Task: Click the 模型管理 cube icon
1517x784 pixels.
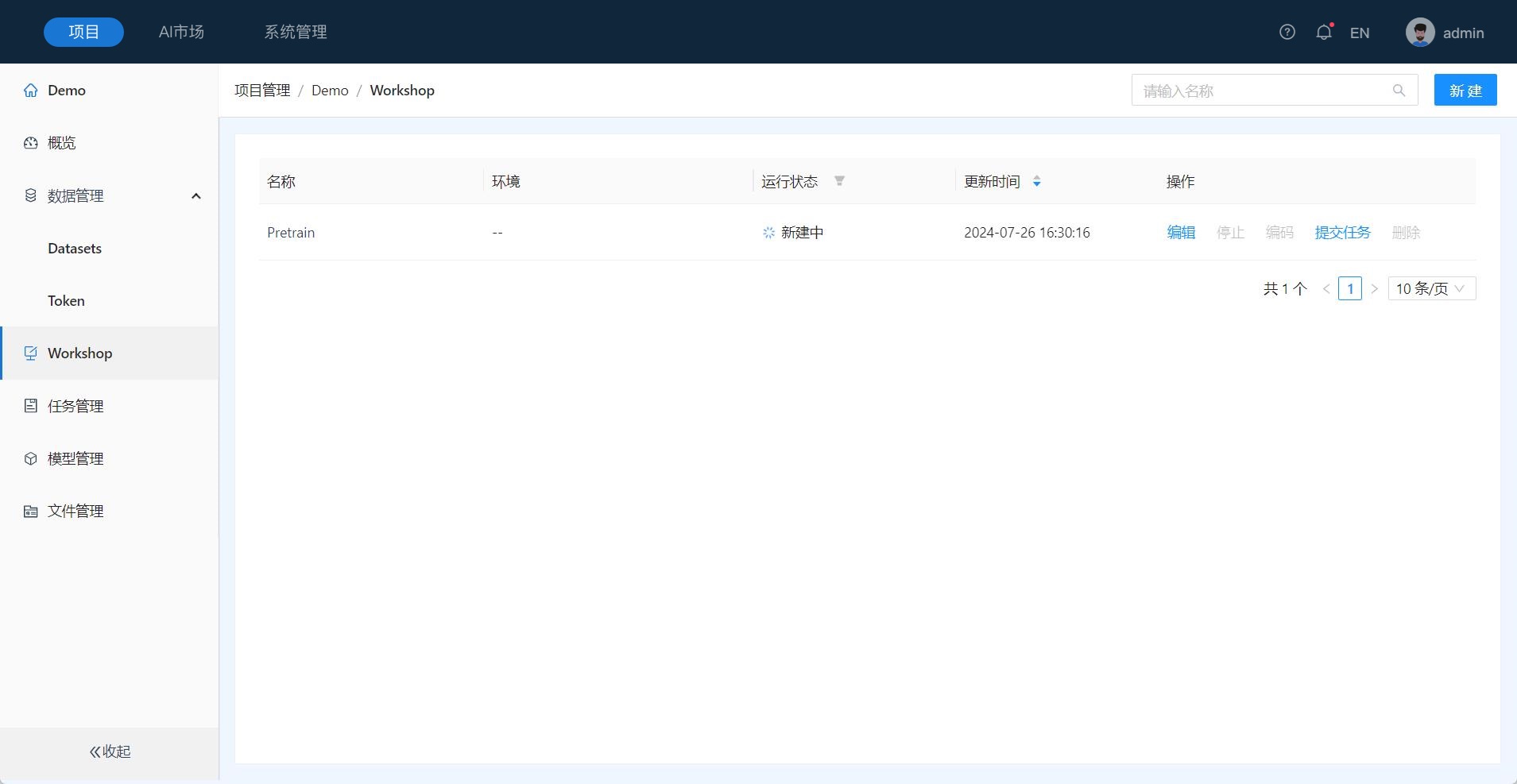Action: 31,458
